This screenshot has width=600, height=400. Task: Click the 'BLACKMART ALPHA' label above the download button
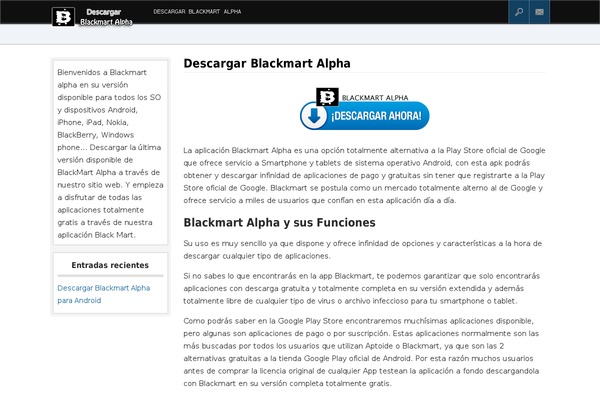(375, 98)
